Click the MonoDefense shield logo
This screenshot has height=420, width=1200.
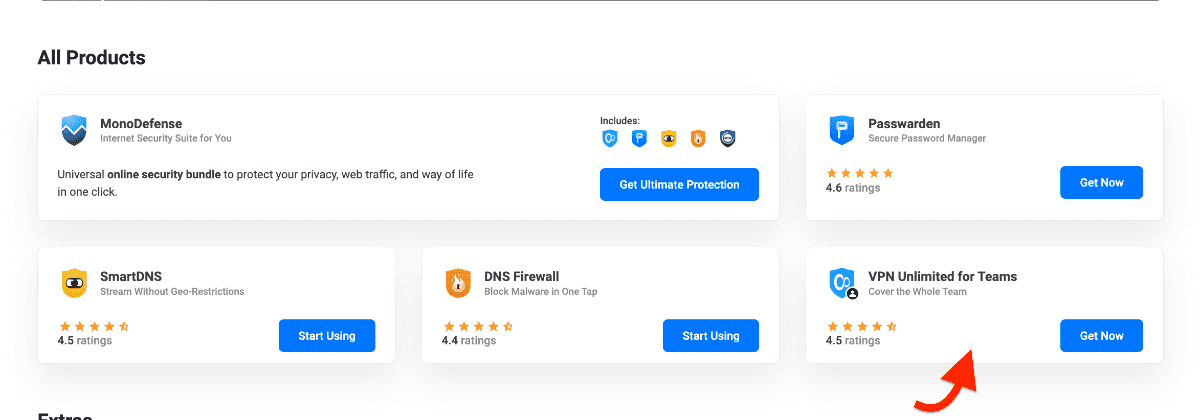coord(75,130)
